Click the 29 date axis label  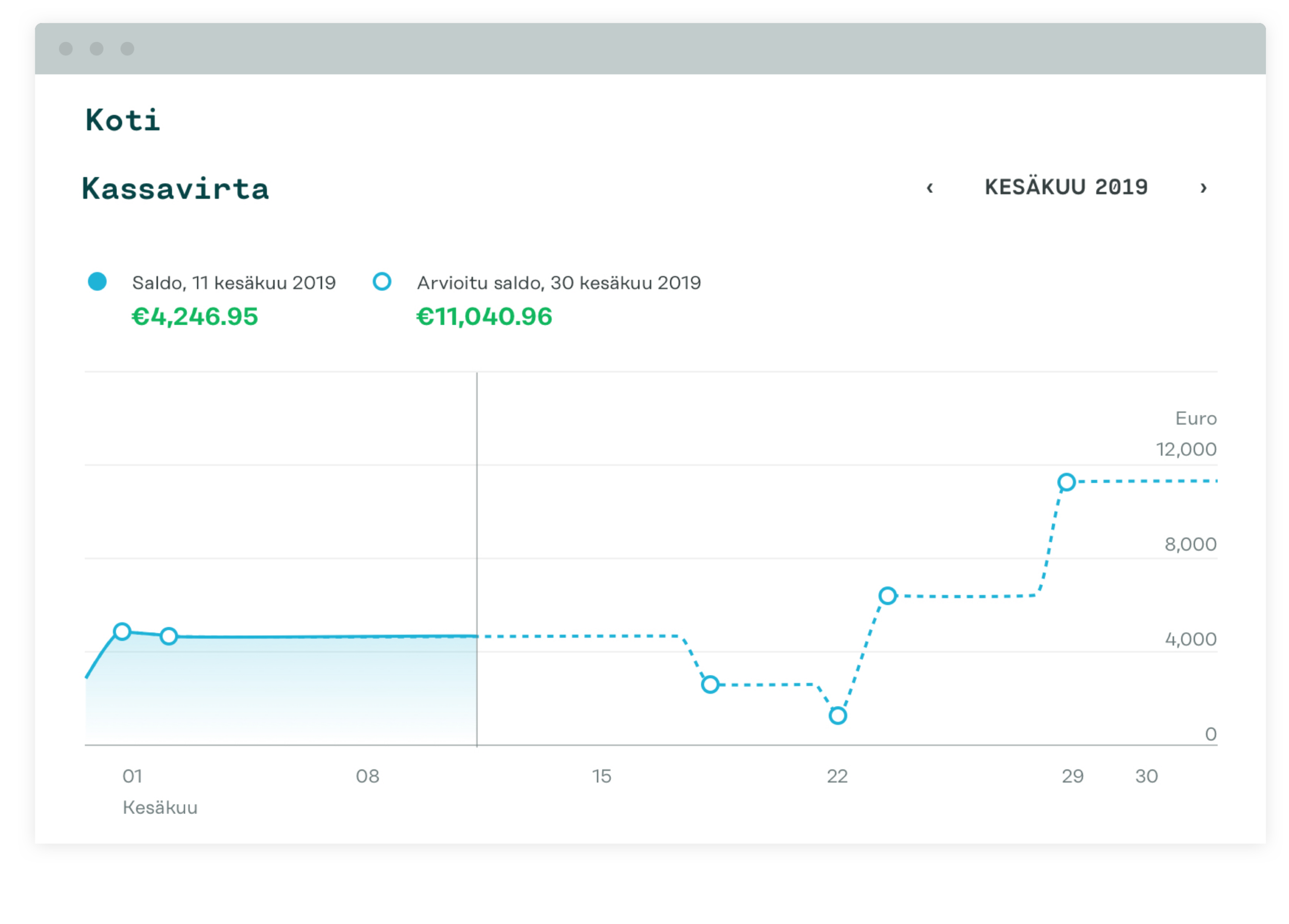(x=1072, y=775)
